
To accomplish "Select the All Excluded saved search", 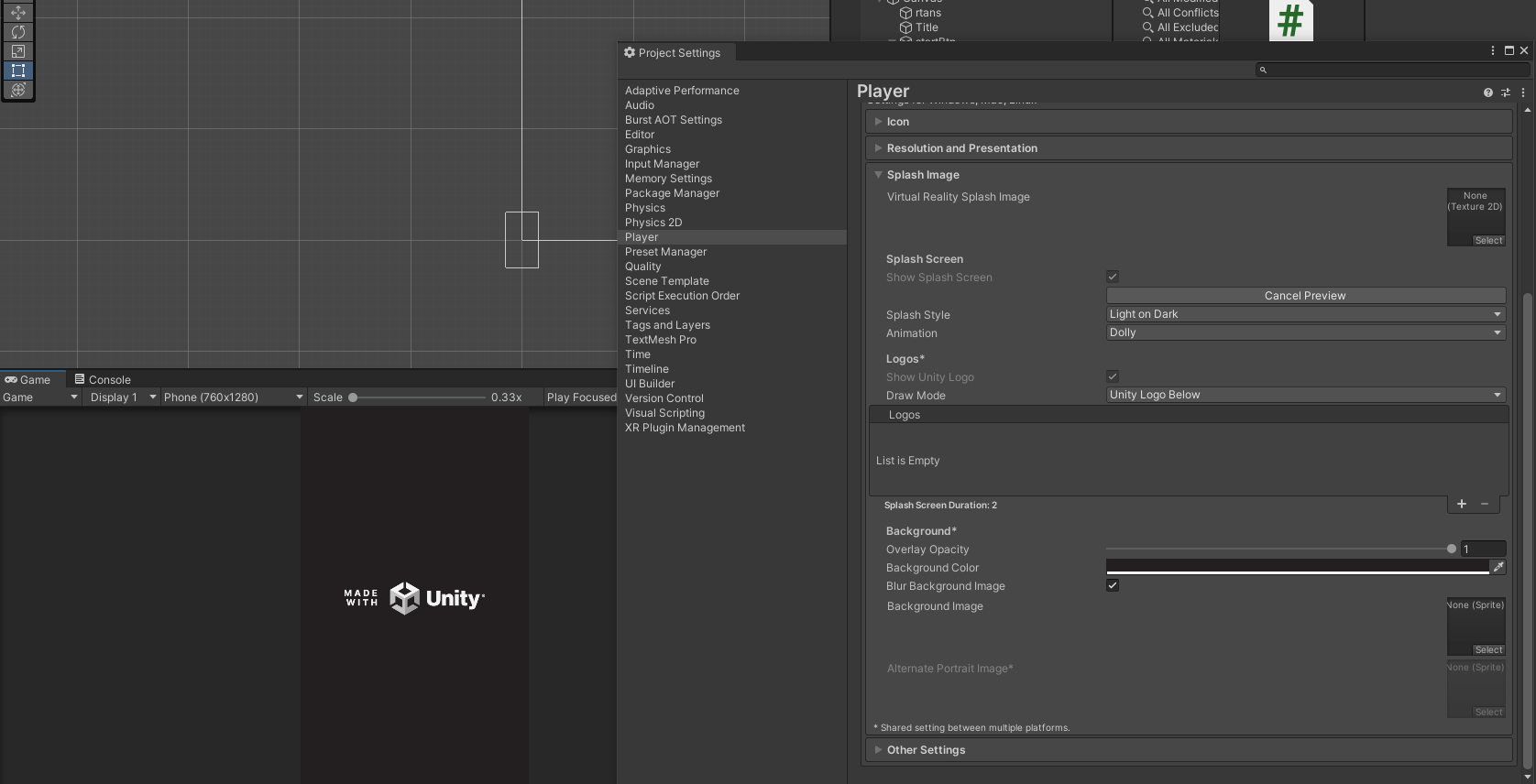I will (1180, 27).
